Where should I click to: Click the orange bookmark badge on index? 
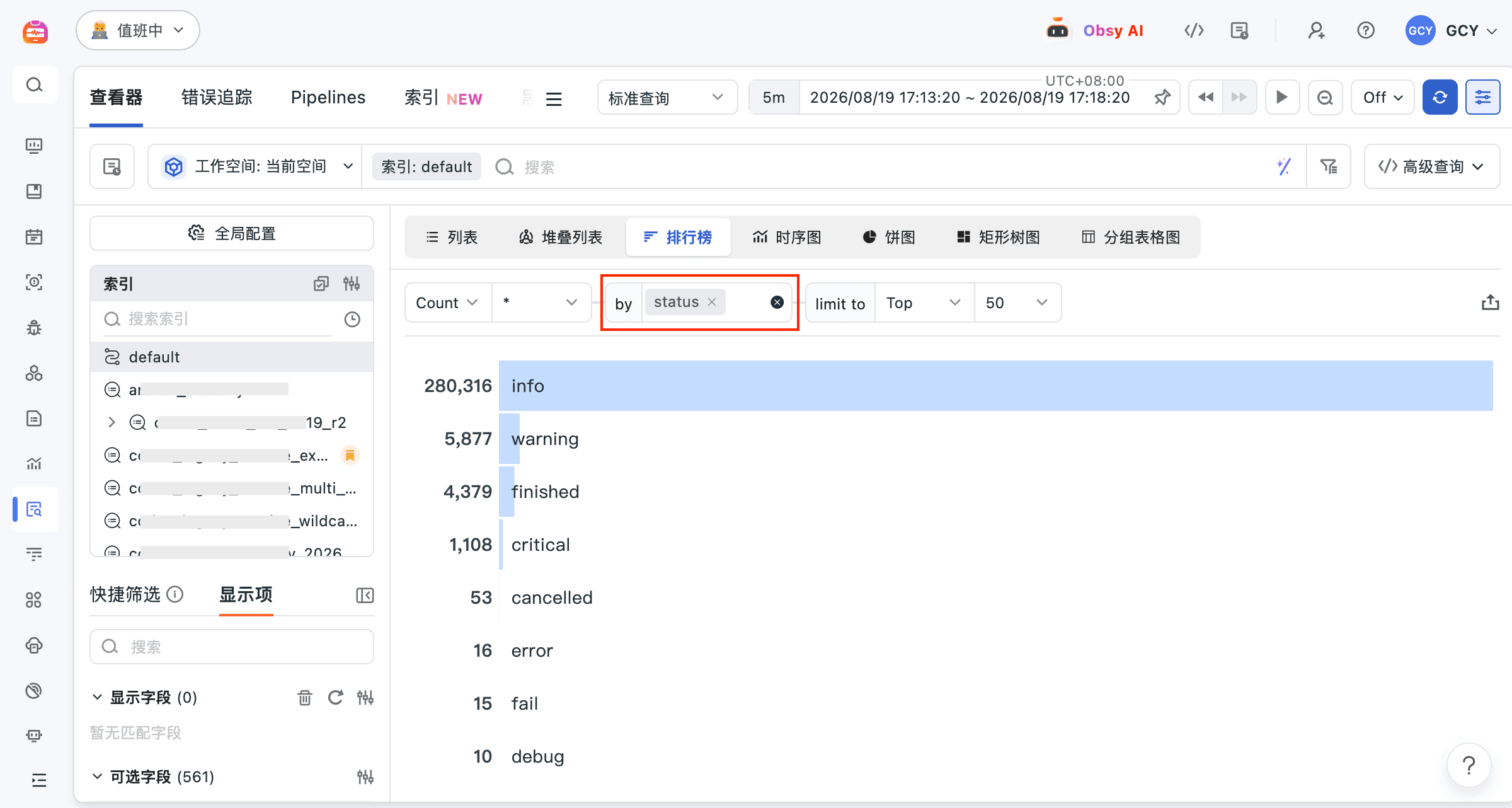350,455
